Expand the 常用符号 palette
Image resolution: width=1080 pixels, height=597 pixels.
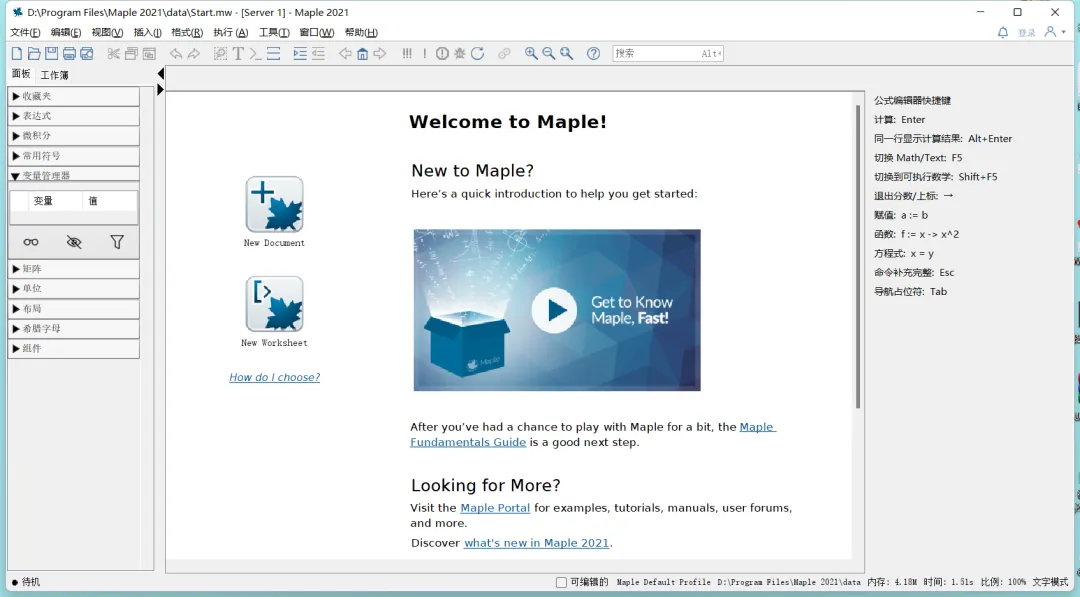coord(74,156)
